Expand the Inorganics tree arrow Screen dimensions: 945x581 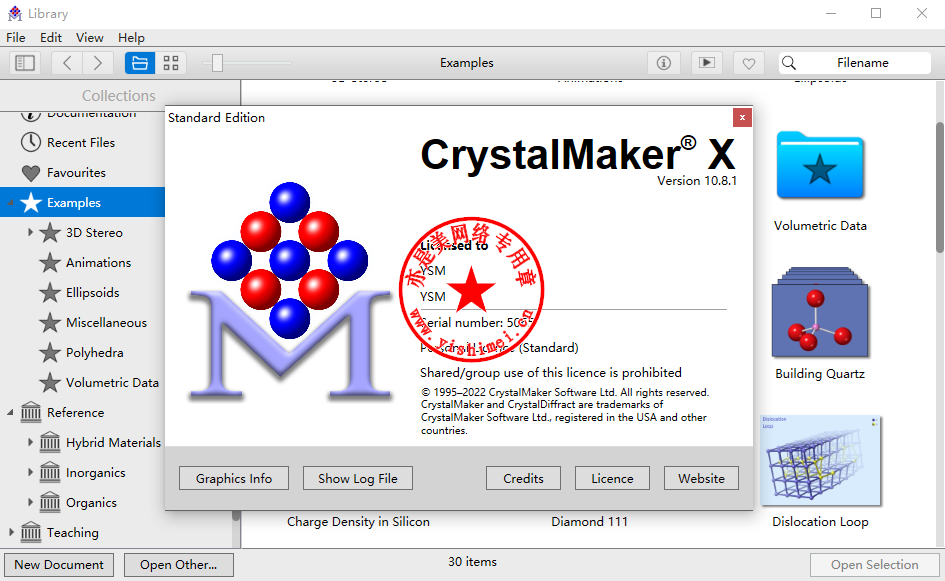click(30, 472)
